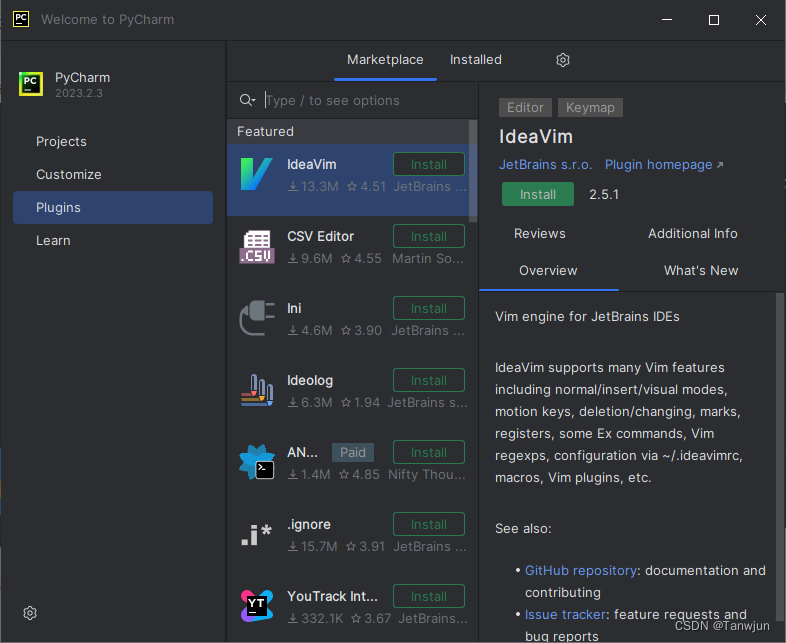Click the IdeaVim title in details

pyautogui.click(x=536, y=137)
